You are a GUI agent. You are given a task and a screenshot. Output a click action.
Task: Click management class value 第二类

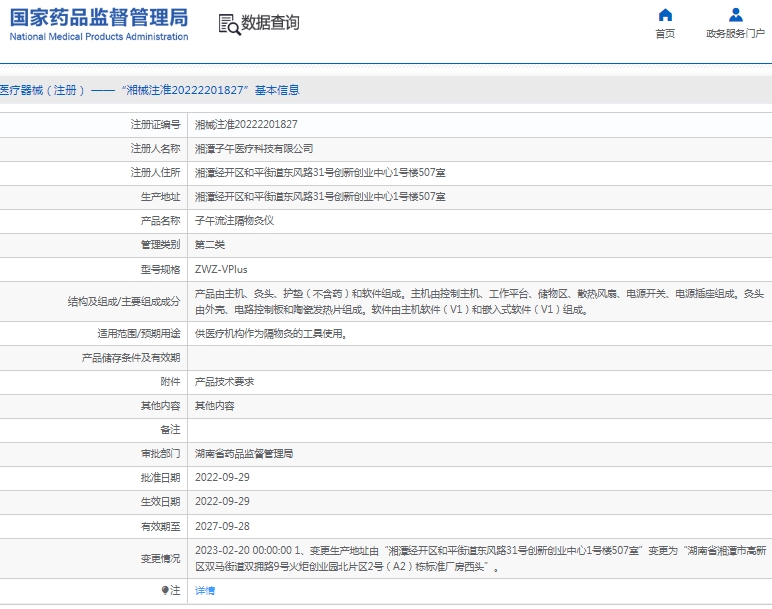point(210,245)
